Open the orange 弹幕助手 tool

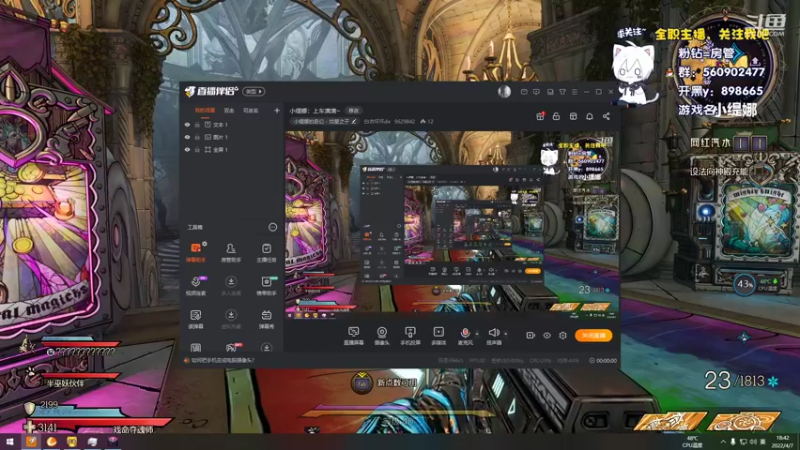[196, 252]
